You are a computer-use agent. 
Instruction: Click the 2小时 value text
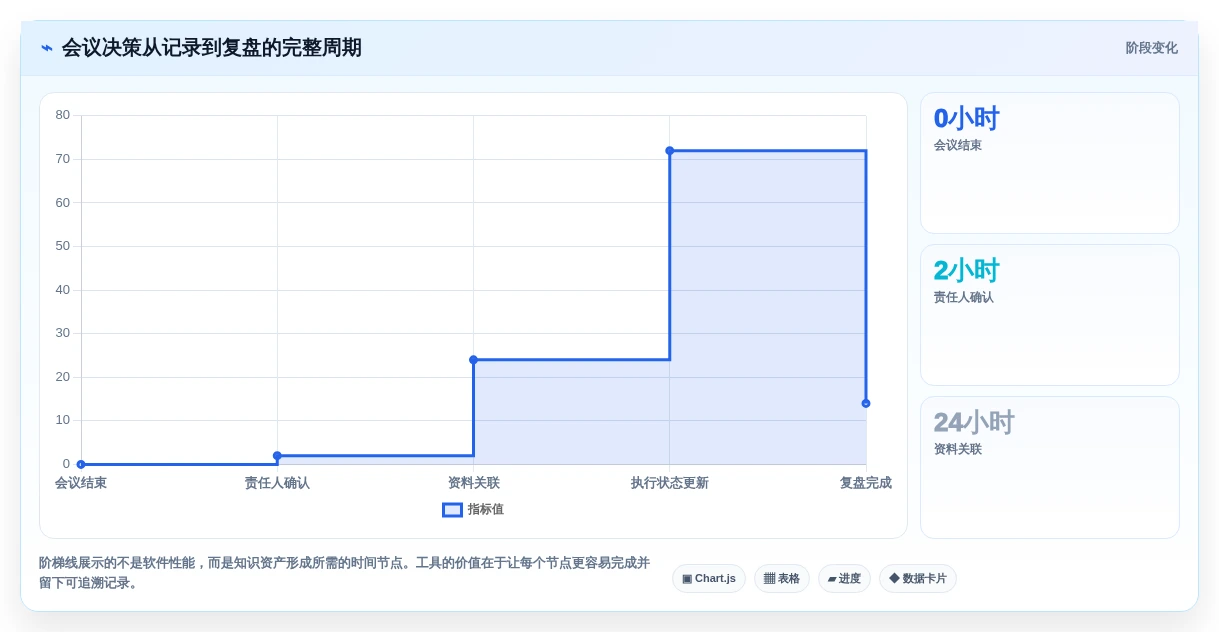point(966,270)
